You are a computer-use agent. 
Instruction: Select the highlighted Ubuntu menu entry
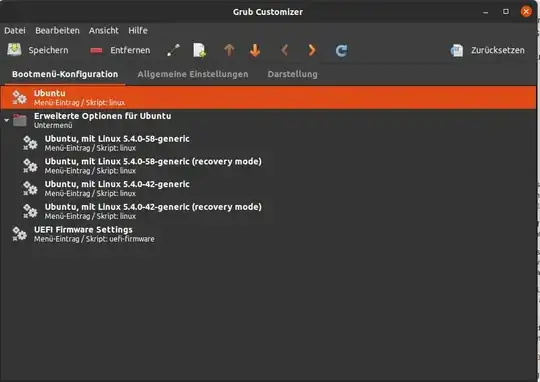pos(268,97)
